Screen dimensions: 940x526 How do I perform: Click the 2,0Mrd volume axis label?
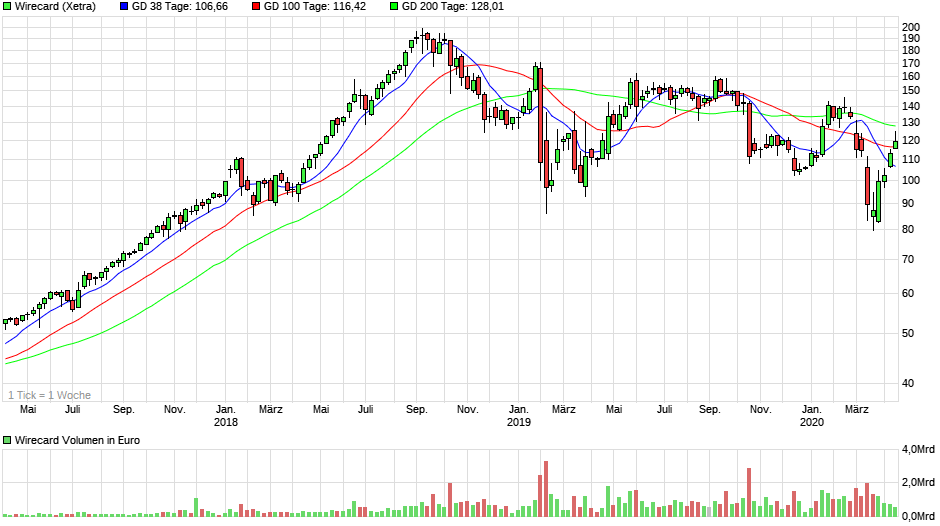click(918, 483)
